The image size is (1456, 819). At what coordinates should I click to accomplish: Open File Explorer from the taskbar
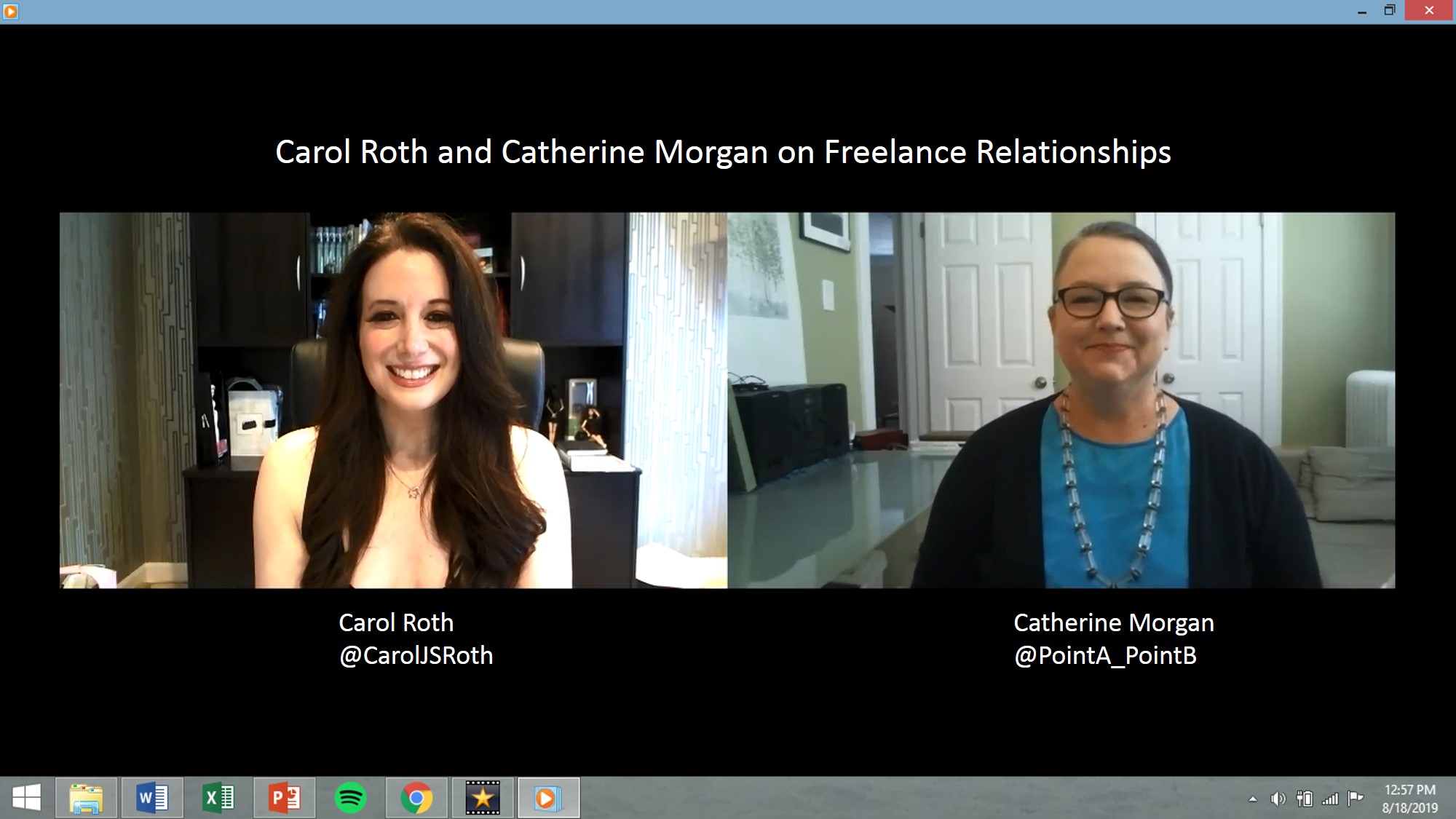tap(86, 798)
